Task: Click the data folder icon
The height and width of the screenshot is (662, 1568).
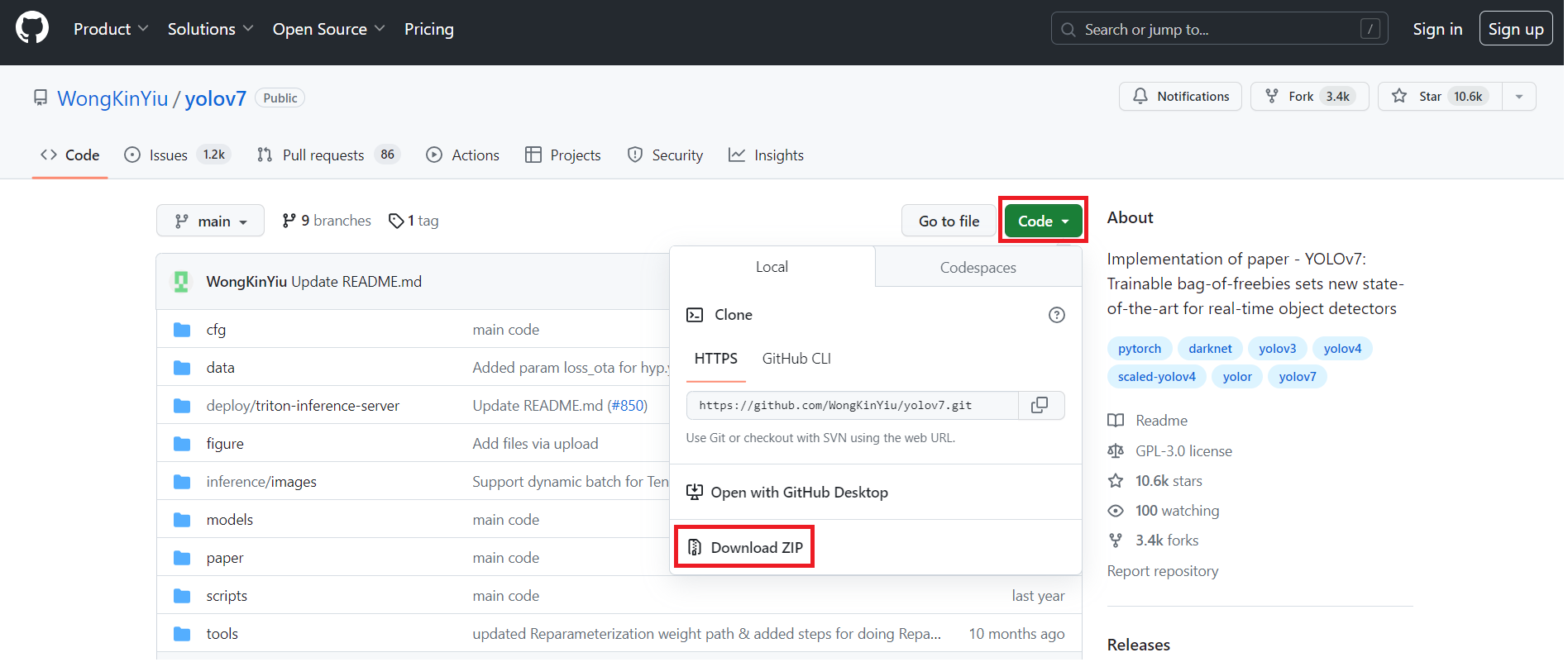Action: click(x=182, y=368)
